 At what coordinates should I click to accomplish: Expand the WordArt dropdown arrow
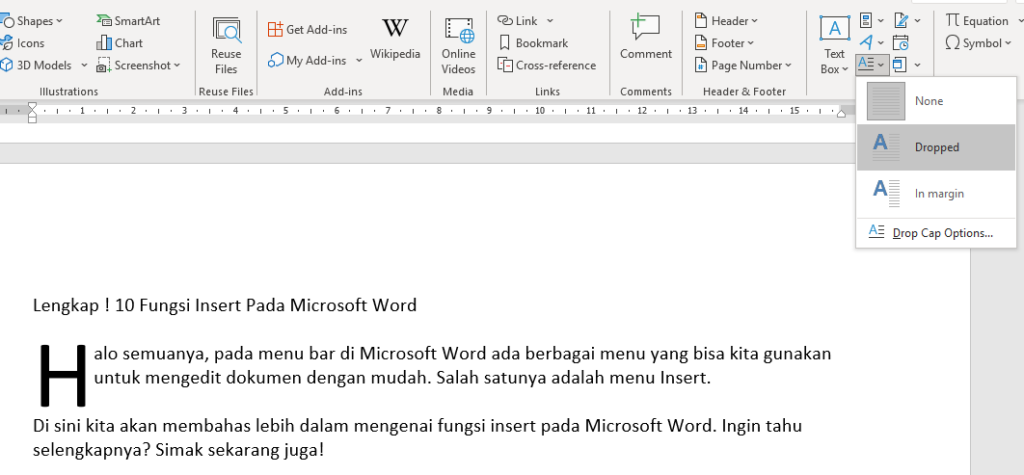click(881, 43)
